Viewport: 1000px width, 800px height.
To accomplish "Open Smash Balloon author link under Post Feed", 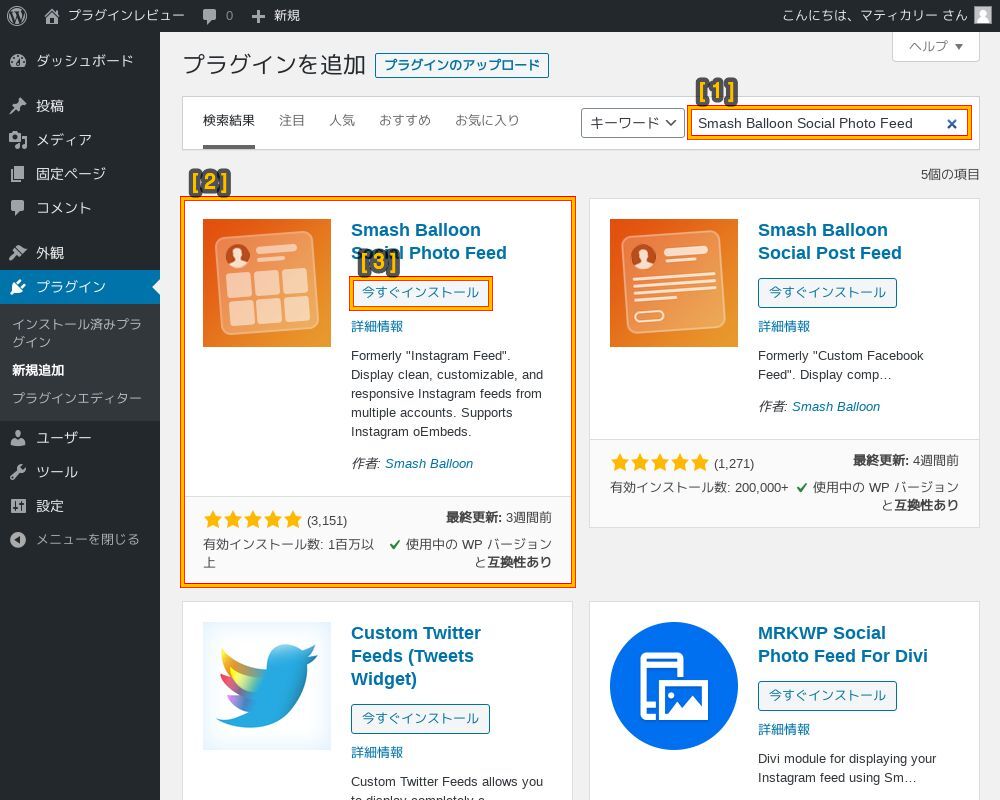I will (x=836, y=407).
